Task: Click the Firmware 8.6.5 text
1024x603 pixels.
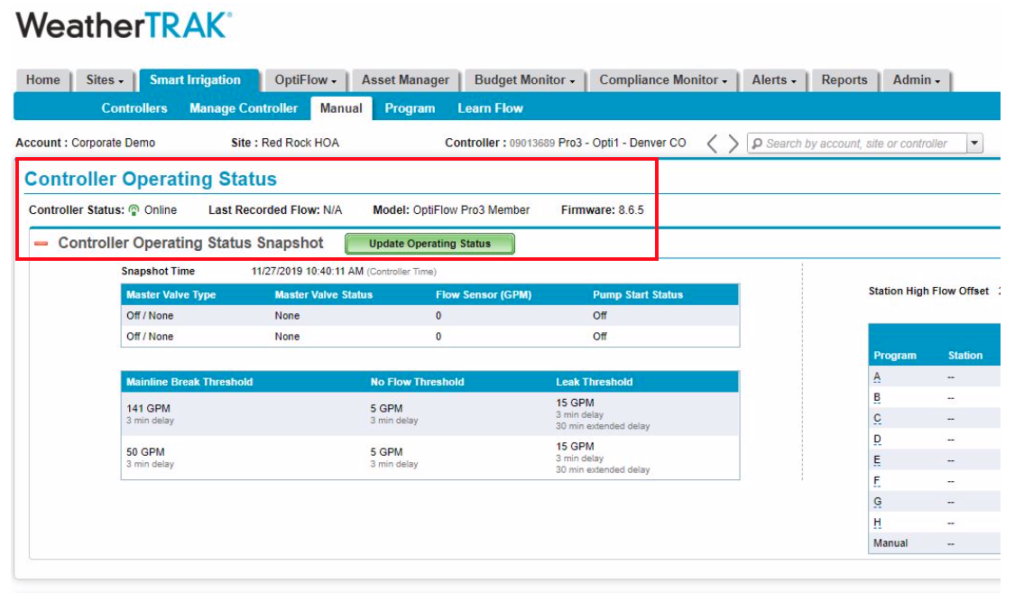Action: [x=602, y=210]
